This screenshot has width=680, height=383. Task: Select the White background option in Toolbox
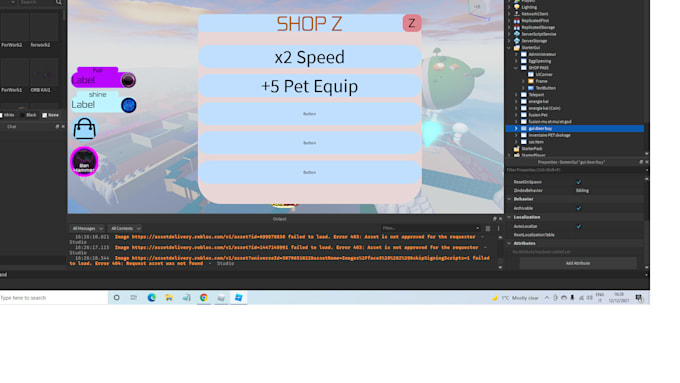click(x=7, y=115)
